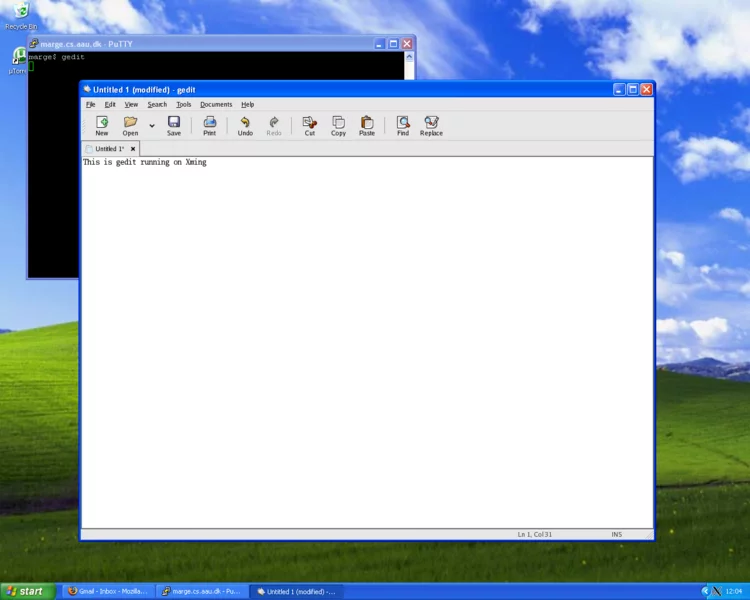Open the Search menu
Image resolution: width=750 pixels, height=600 pixels.
(157, 104)
